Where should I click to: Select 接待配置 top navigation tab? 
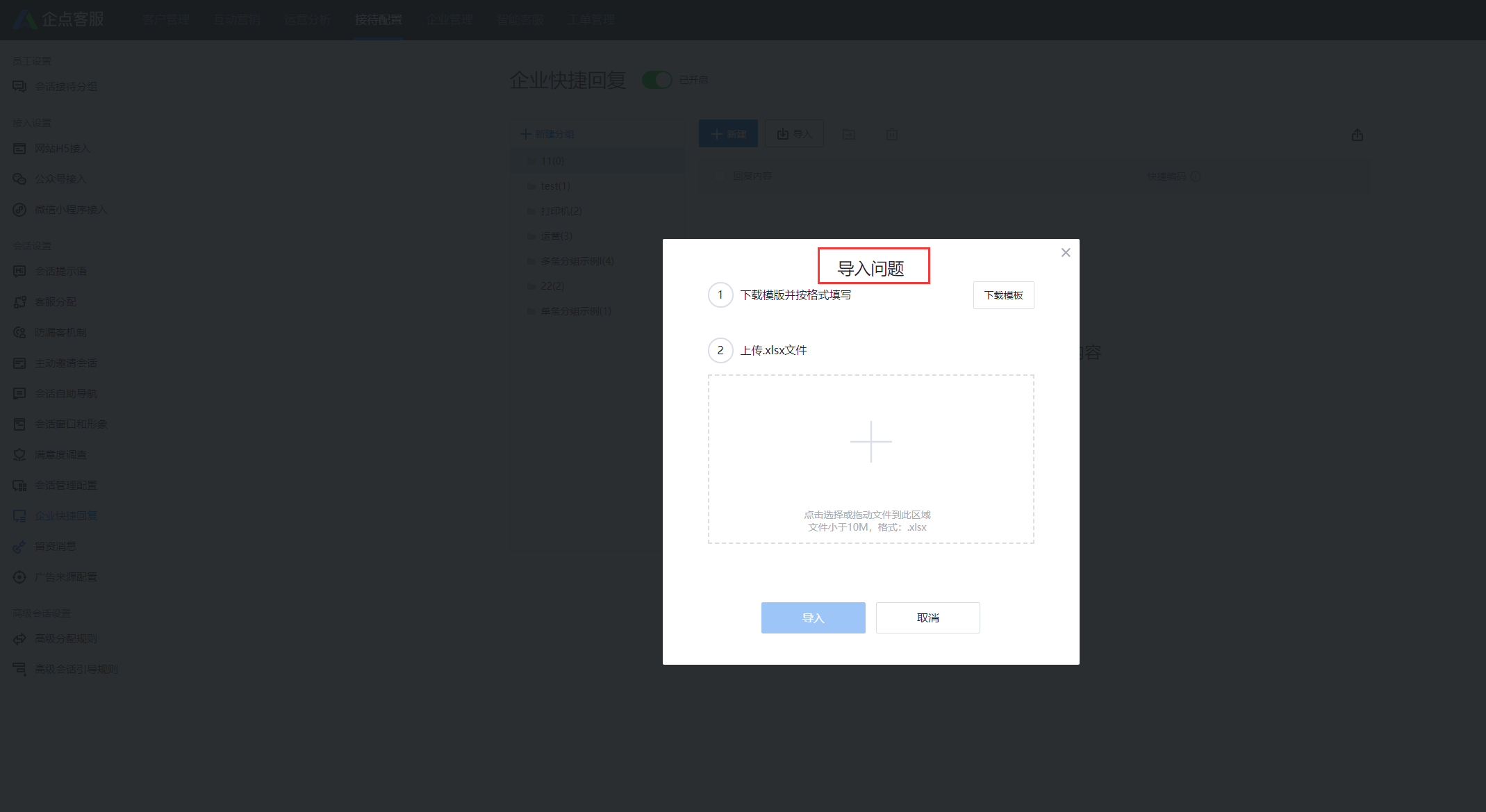pyautogui.click(x=379, y=20)
